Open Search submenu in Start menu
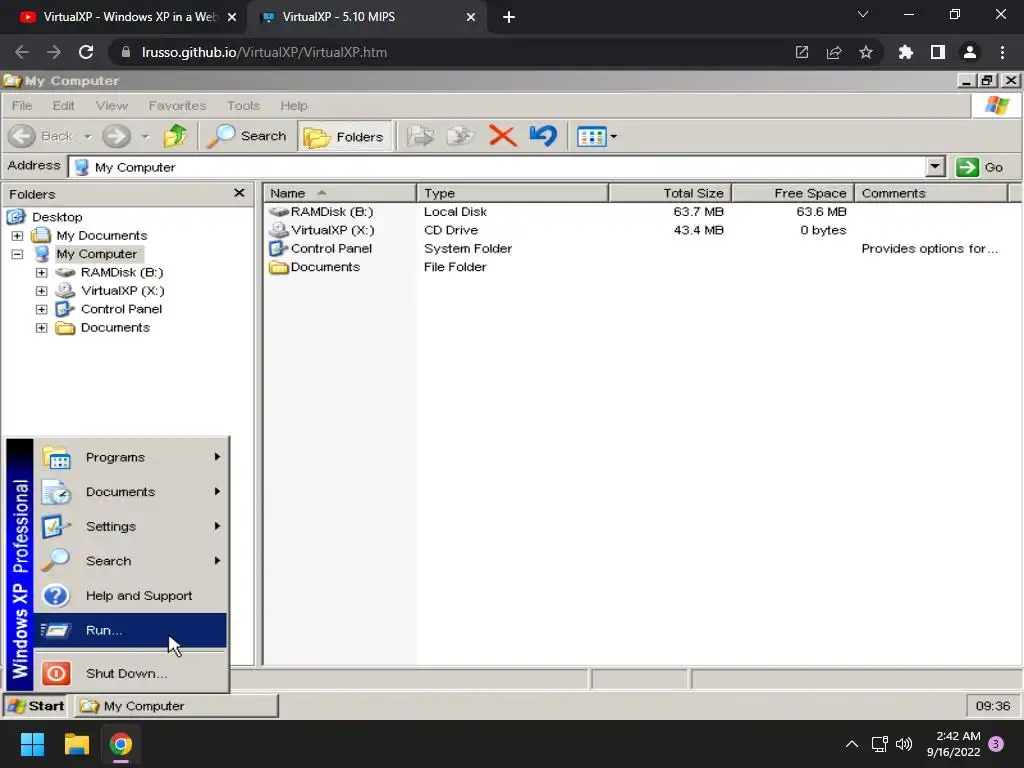 (131, 561)
